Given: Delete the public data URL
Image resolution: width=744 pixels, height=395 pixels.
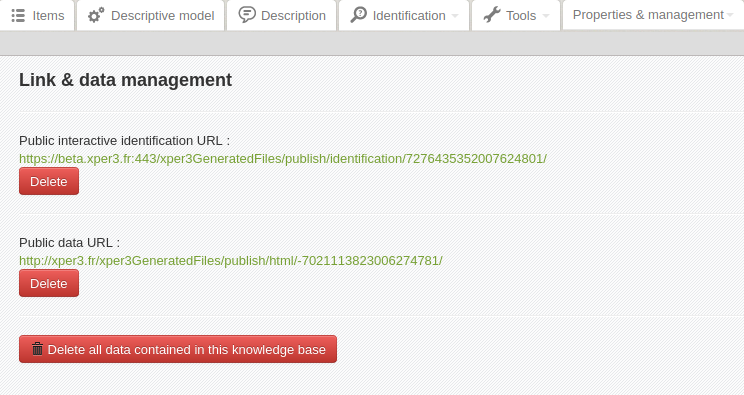Looking at the screenshot, I should click(x=49, y=283).
